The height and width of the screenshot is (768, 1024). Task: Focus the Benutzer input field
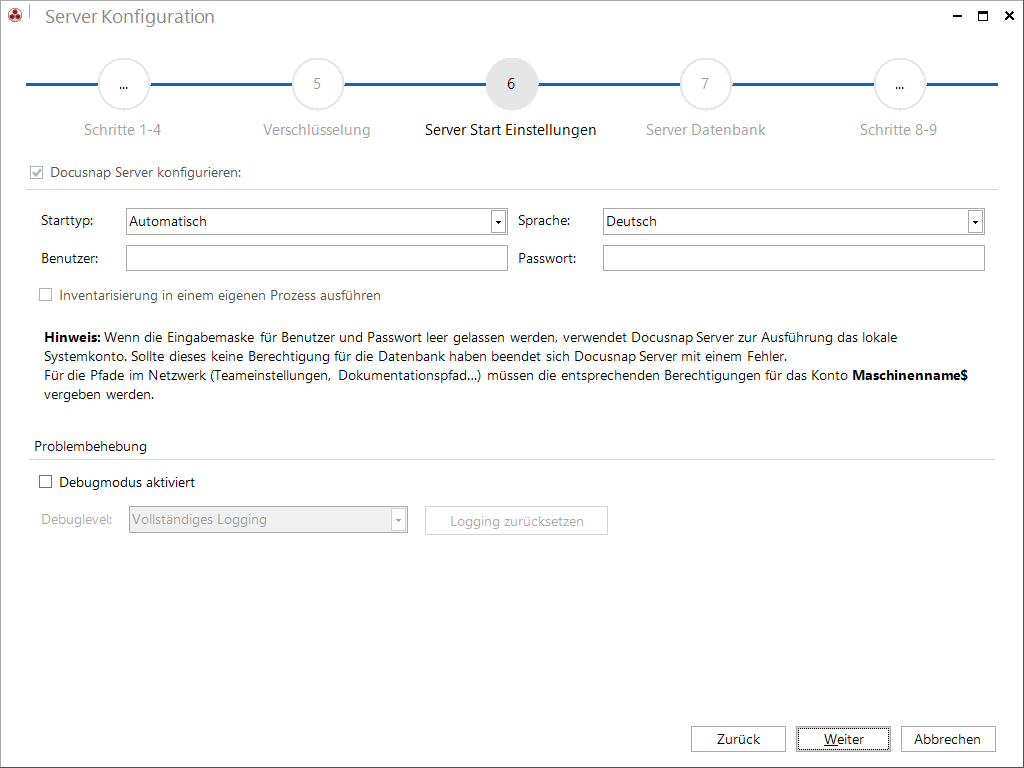(x=317, y=258)
